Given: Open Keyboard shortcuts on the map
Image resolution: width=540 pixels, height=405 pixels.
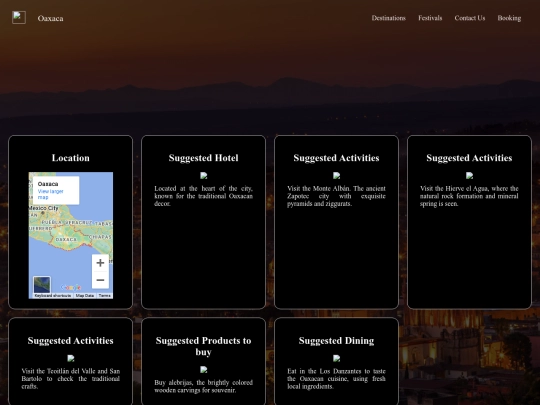Looking at the screenshot, I should click(53, 295).
